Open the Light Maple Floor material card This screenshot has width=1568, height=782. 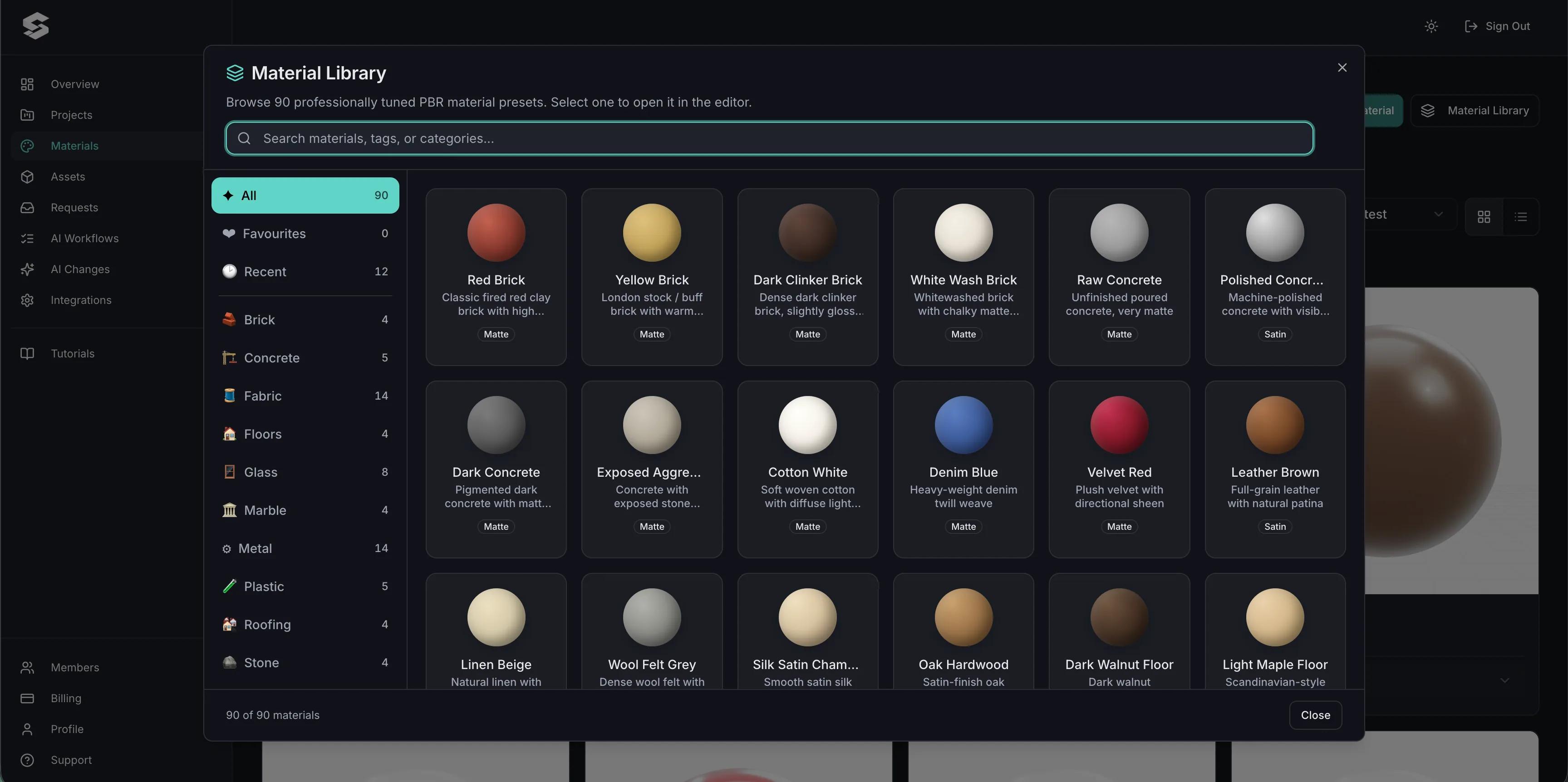[x=1275, y=631]
